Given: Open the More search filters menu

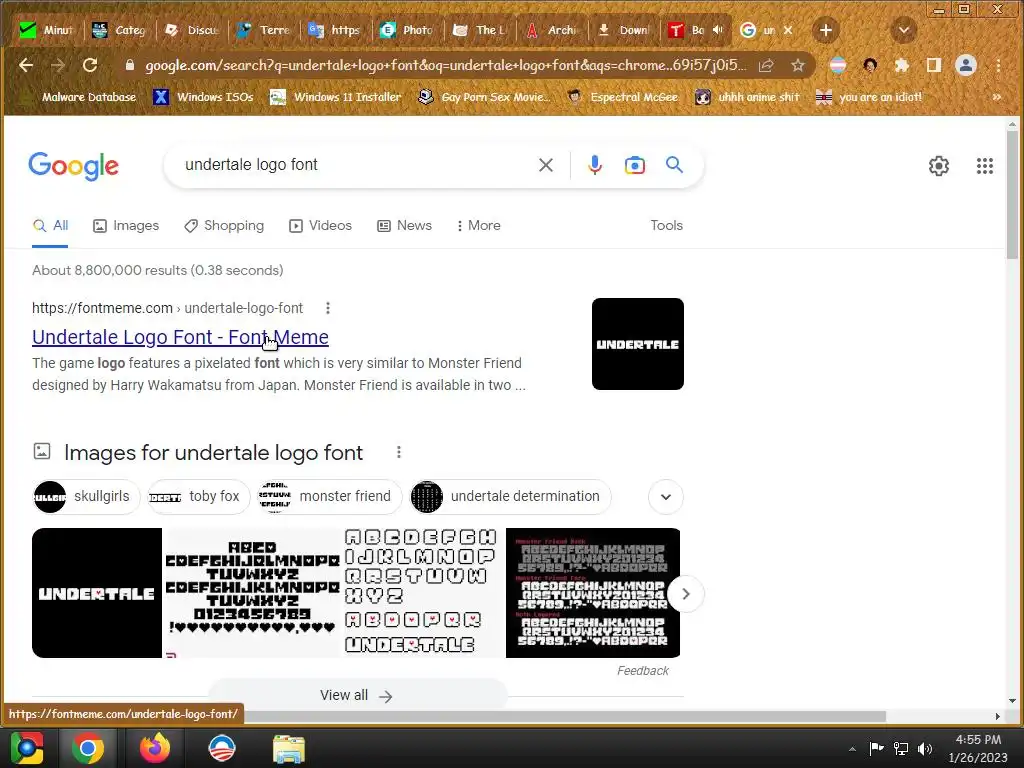Looking at the screenshot, I should click(x=478, y=225).
